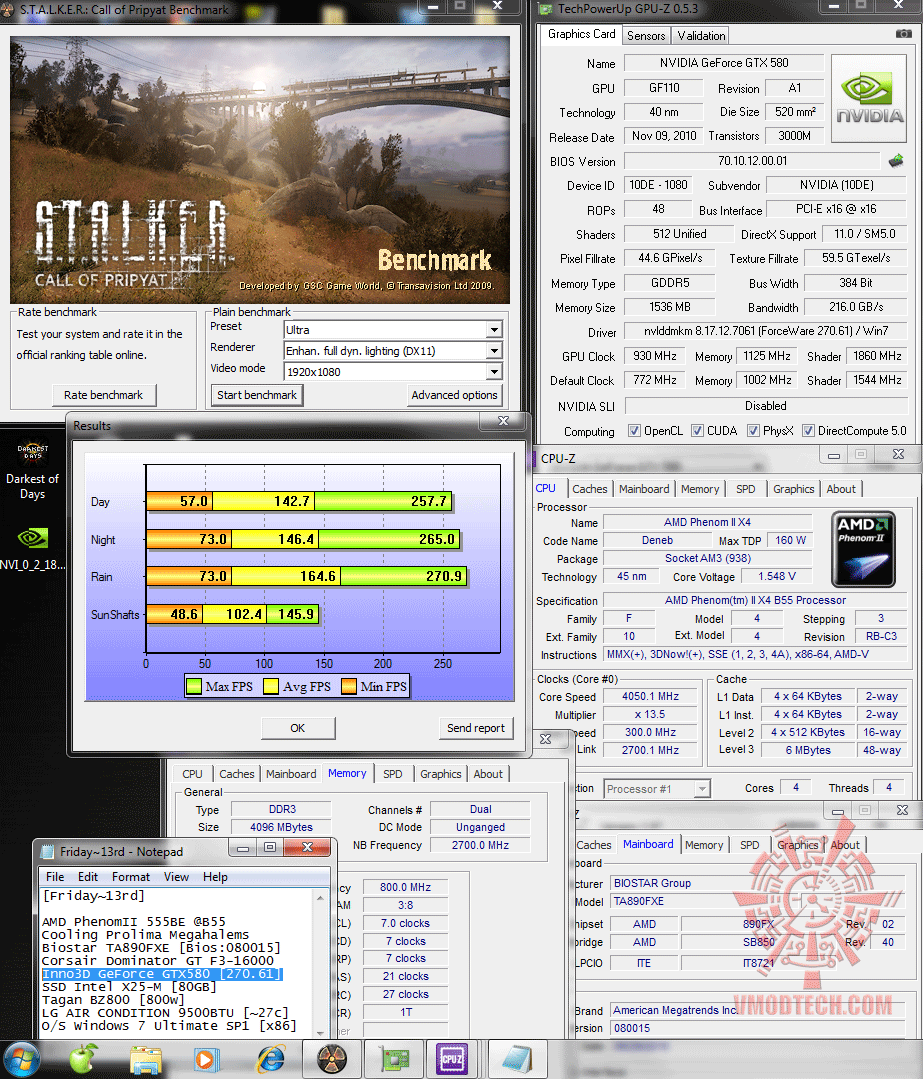Click the NVIDIA logo in GPU-Z
Screen dimensions: 923x1079
pos(869,98)
